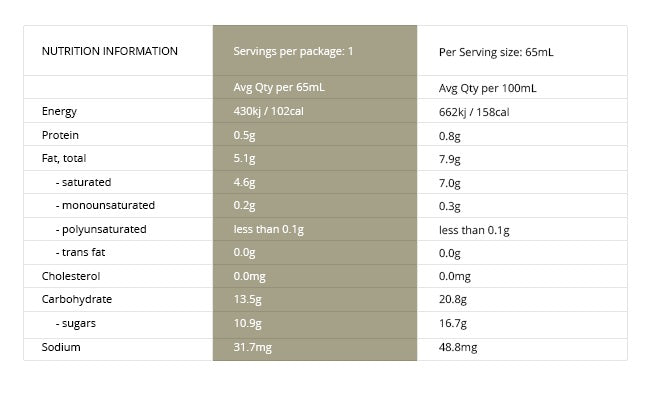Click the Fat, total row label
The width and height of the screenshot is (650, 398).
pyautogui.click(x=64, y=158)
